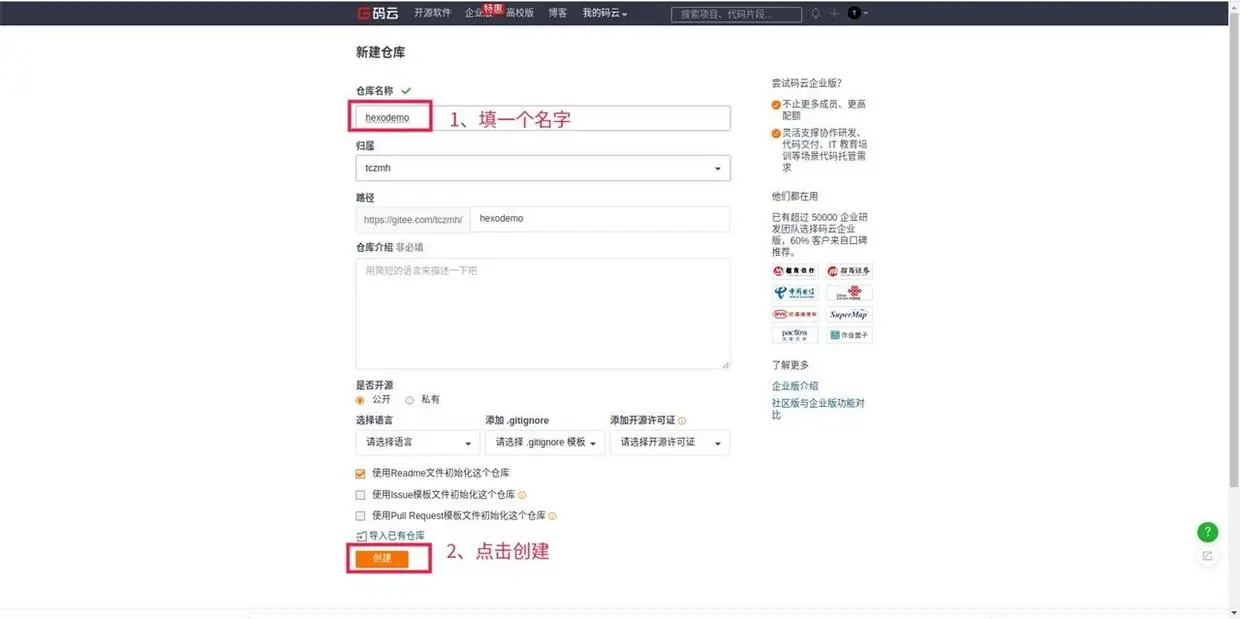Click the 码云 Gitee logo

[x=376, y=13]
